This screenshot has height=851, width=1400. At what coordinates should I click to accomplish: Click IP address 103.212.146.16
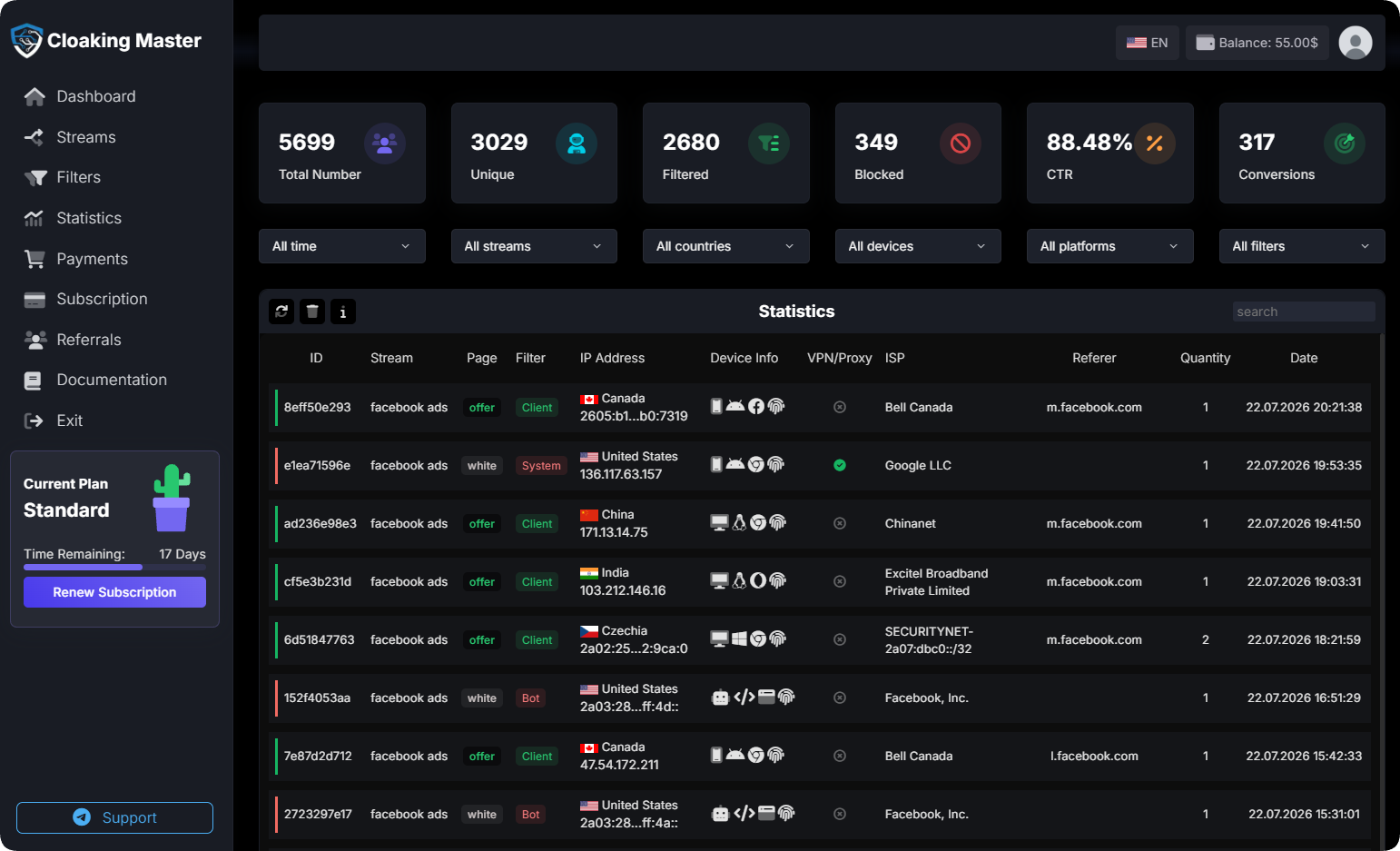(x=623, y=590)
